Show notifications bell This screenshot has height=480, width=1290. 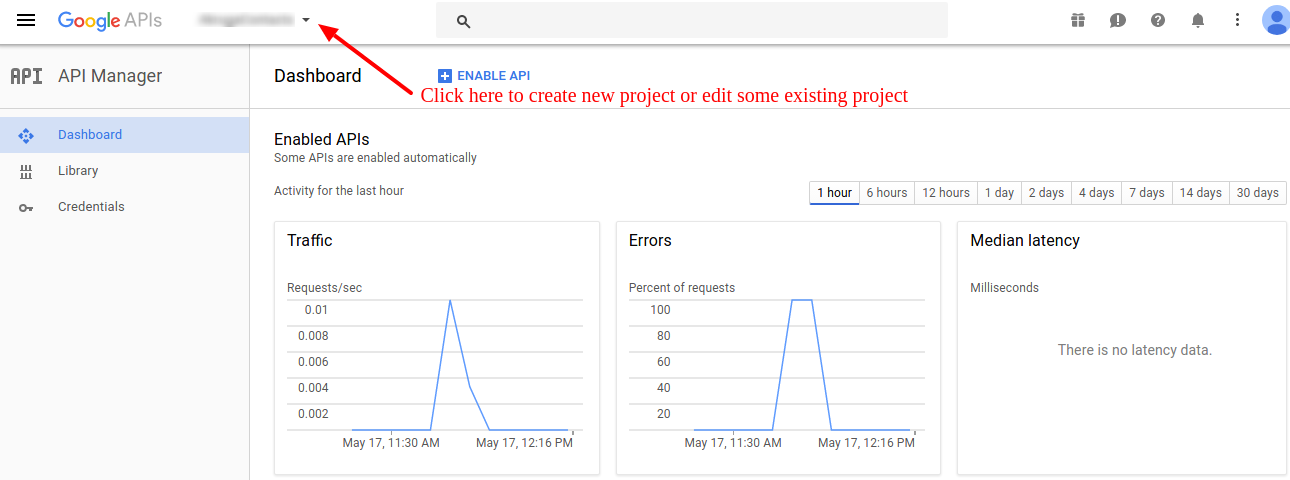click(1198, 20)
